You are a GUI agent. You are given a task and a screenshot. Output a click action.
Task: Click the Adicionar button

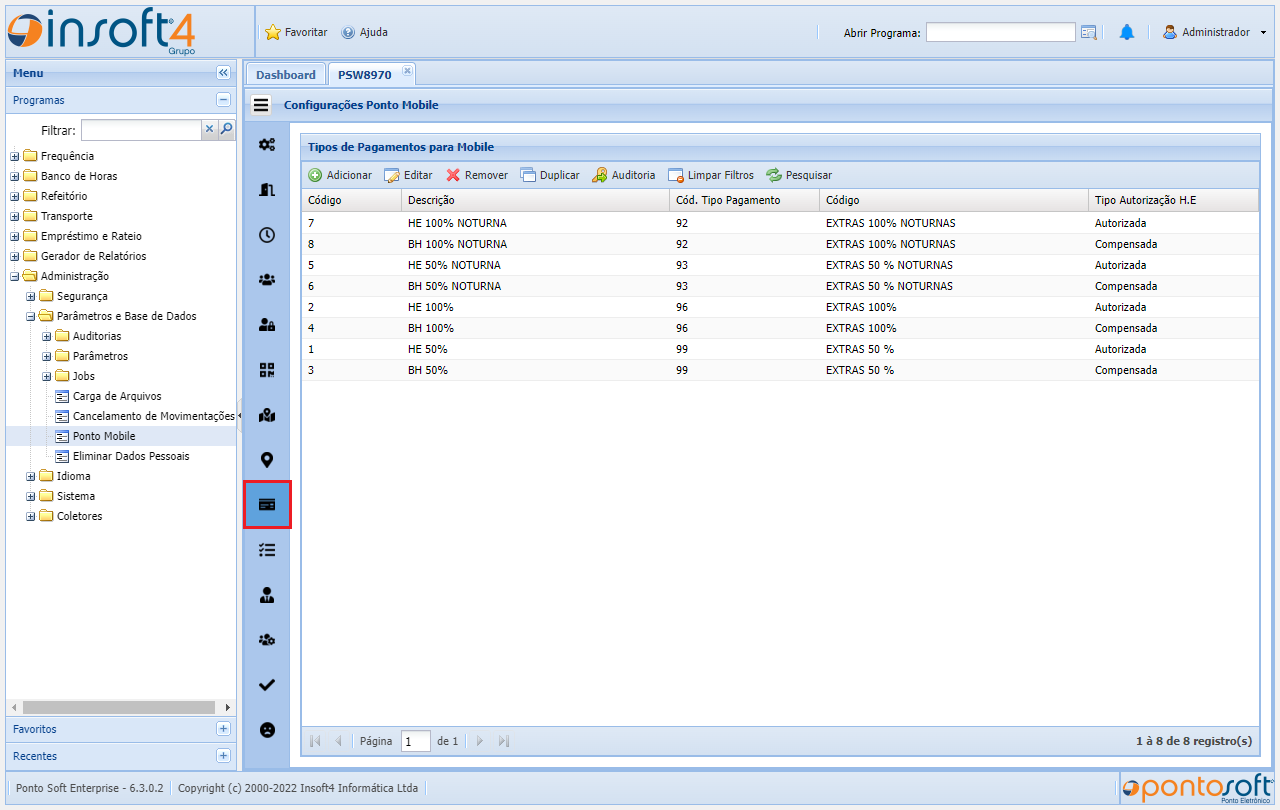coord(340,175)
